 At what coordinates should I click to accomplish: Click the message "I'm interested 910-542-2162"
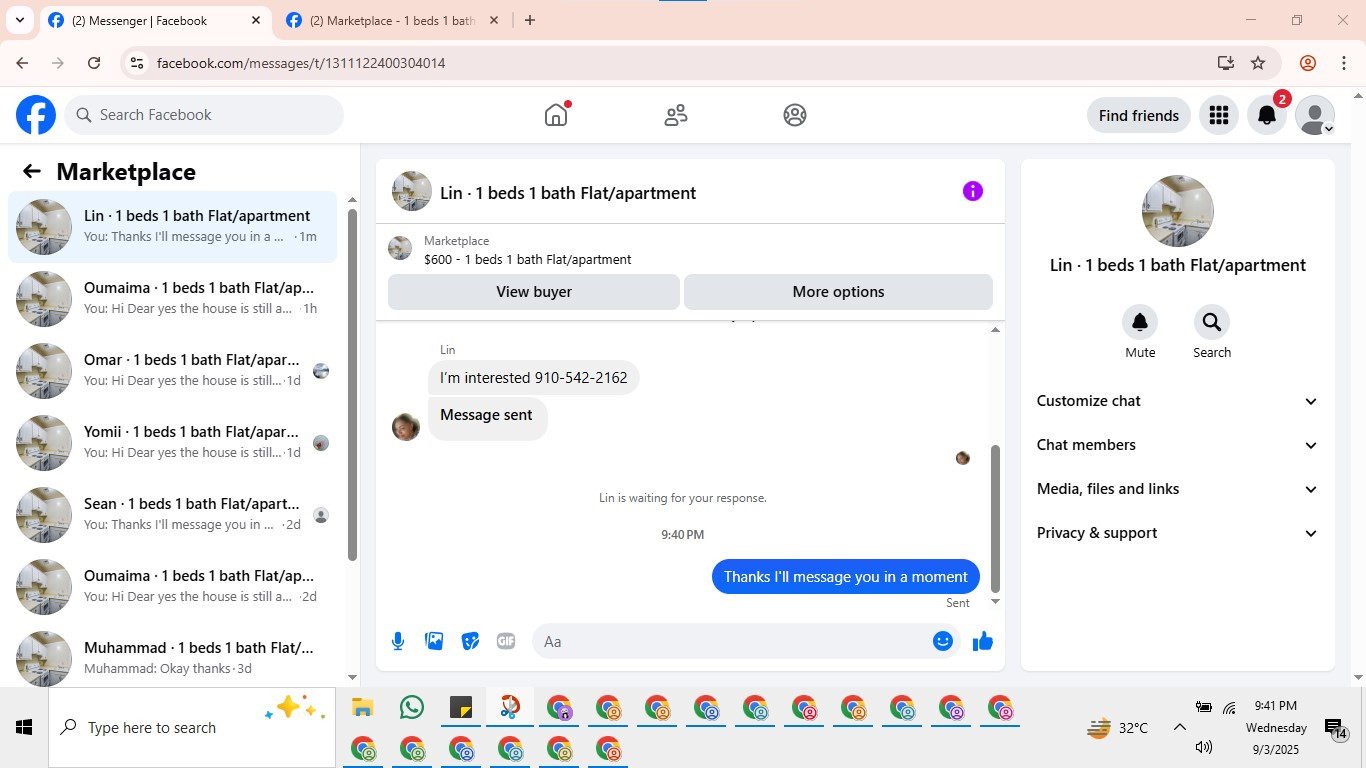click(x=534, y=378)
